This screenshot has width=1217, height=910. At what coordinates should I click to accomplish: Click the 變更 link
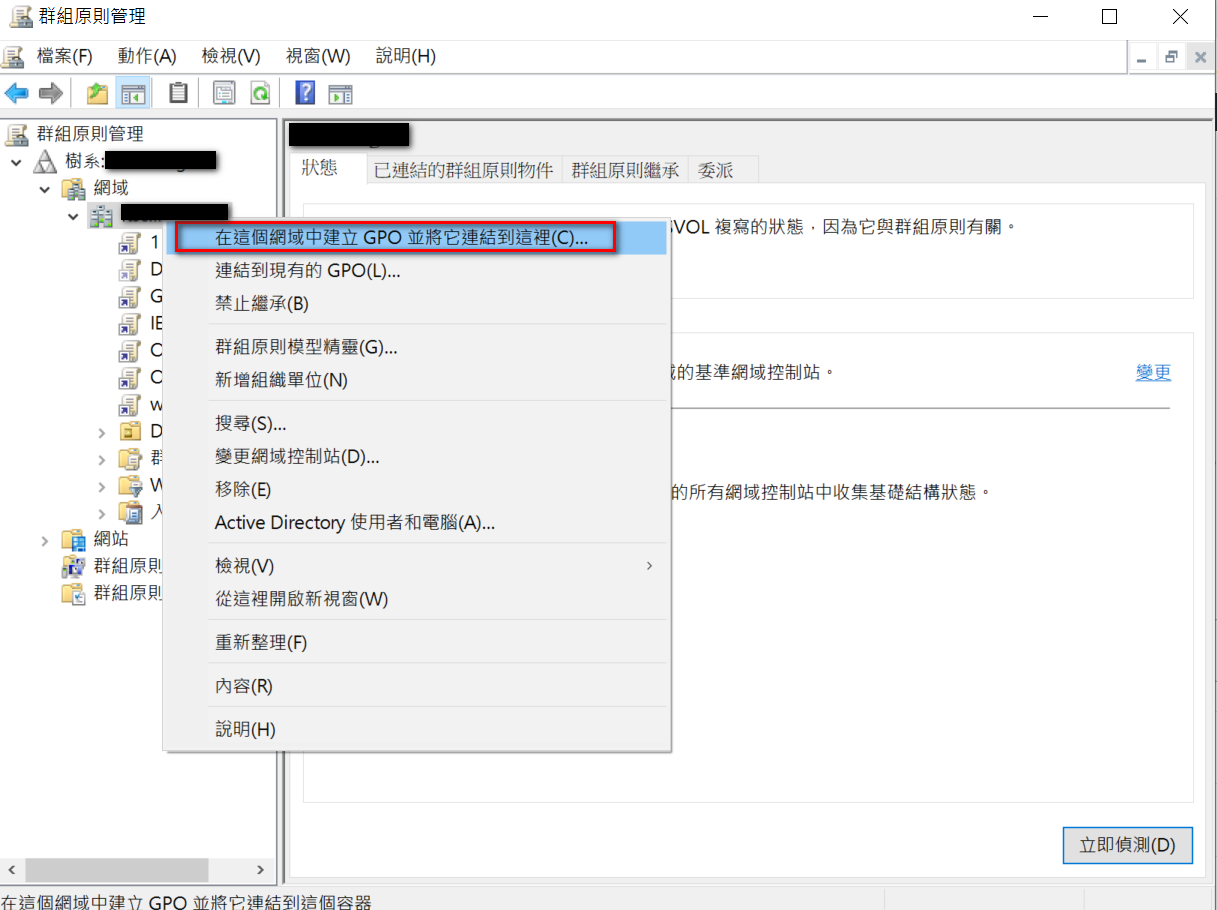click(x=1153, y=372)
